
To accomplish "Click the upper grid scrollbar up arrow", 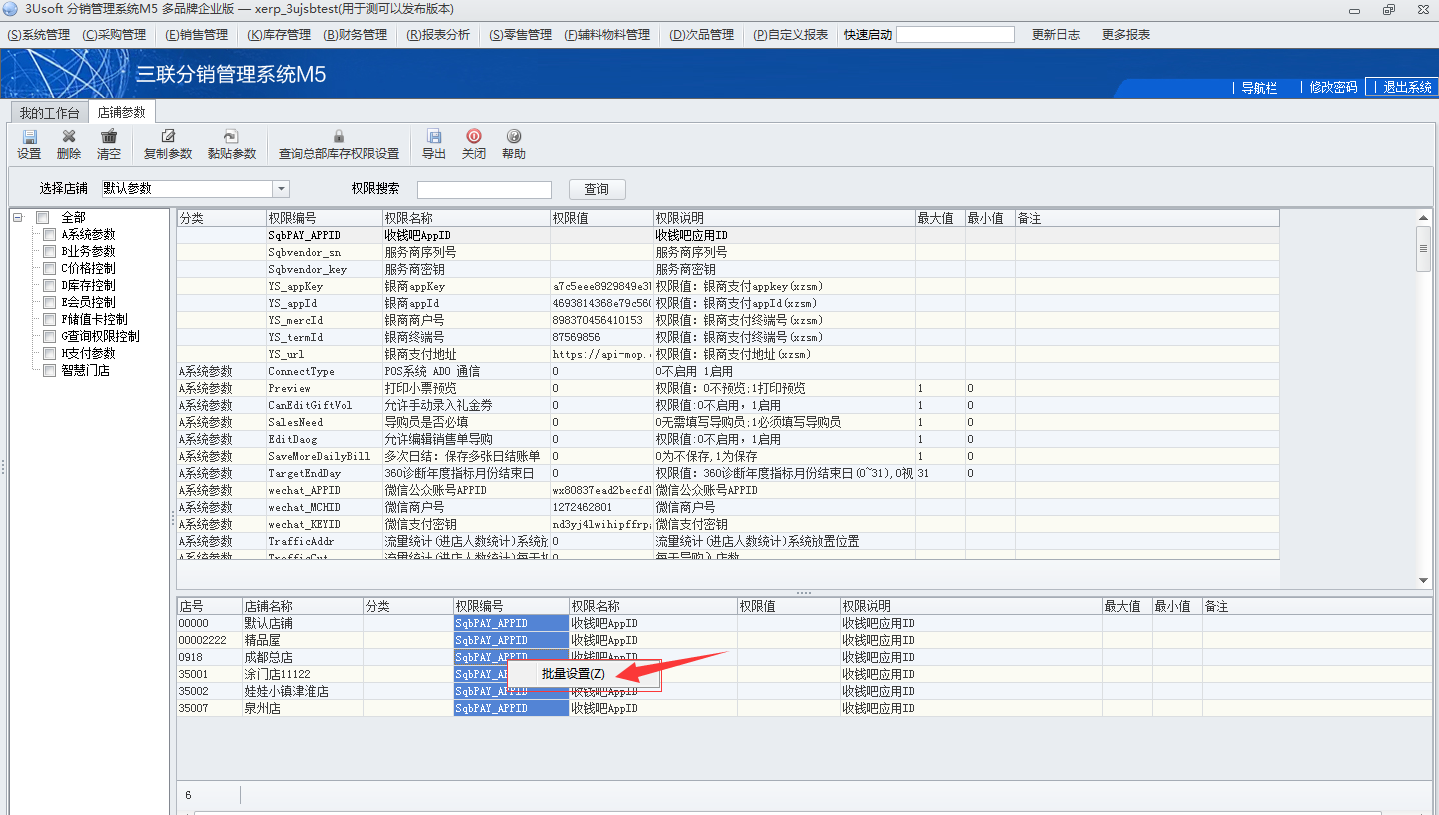I will [x=1424, y=217].
